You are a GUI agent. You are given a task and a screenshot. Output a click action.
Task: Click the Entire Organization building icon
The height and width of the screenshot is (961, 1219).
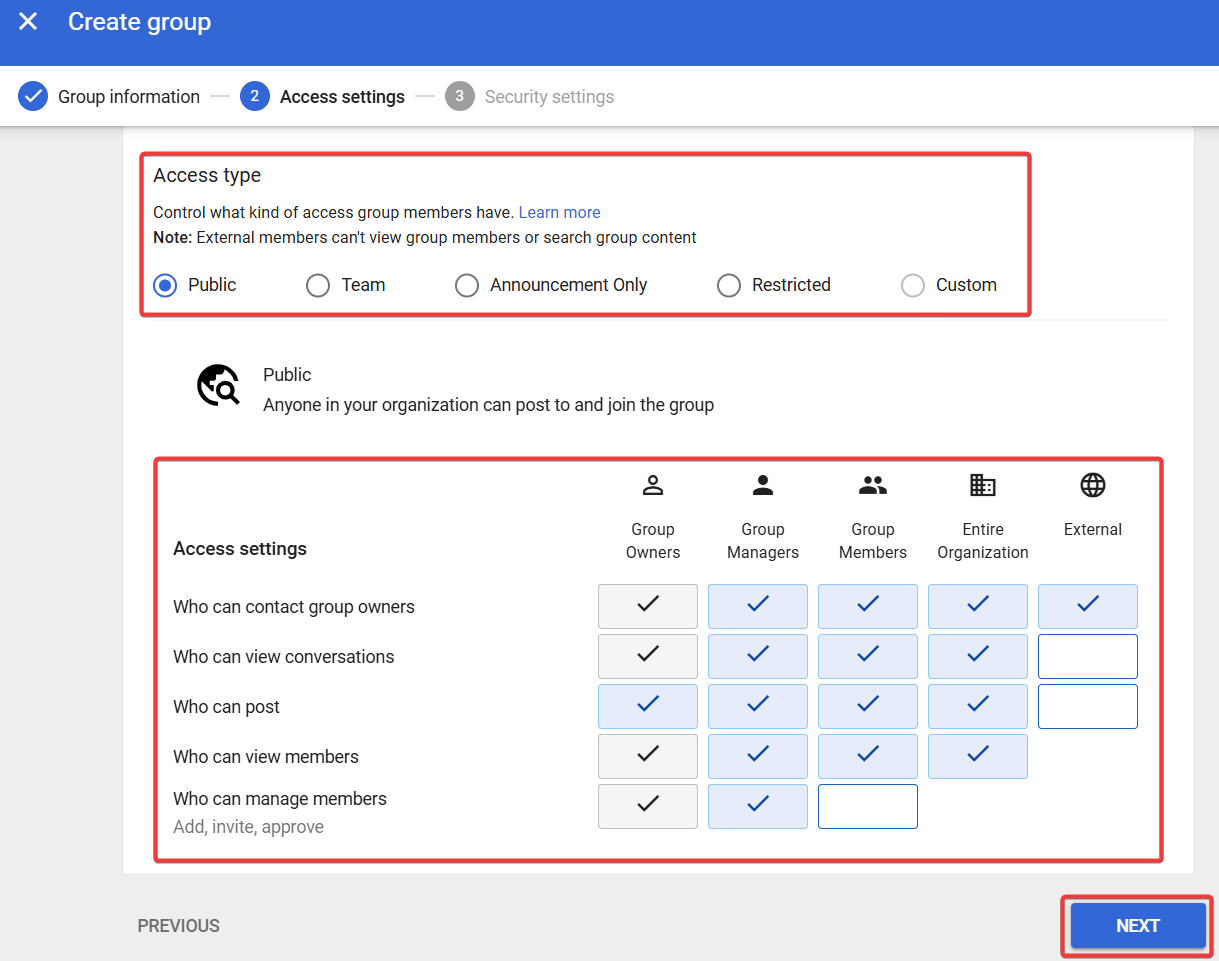click(983, 486)
